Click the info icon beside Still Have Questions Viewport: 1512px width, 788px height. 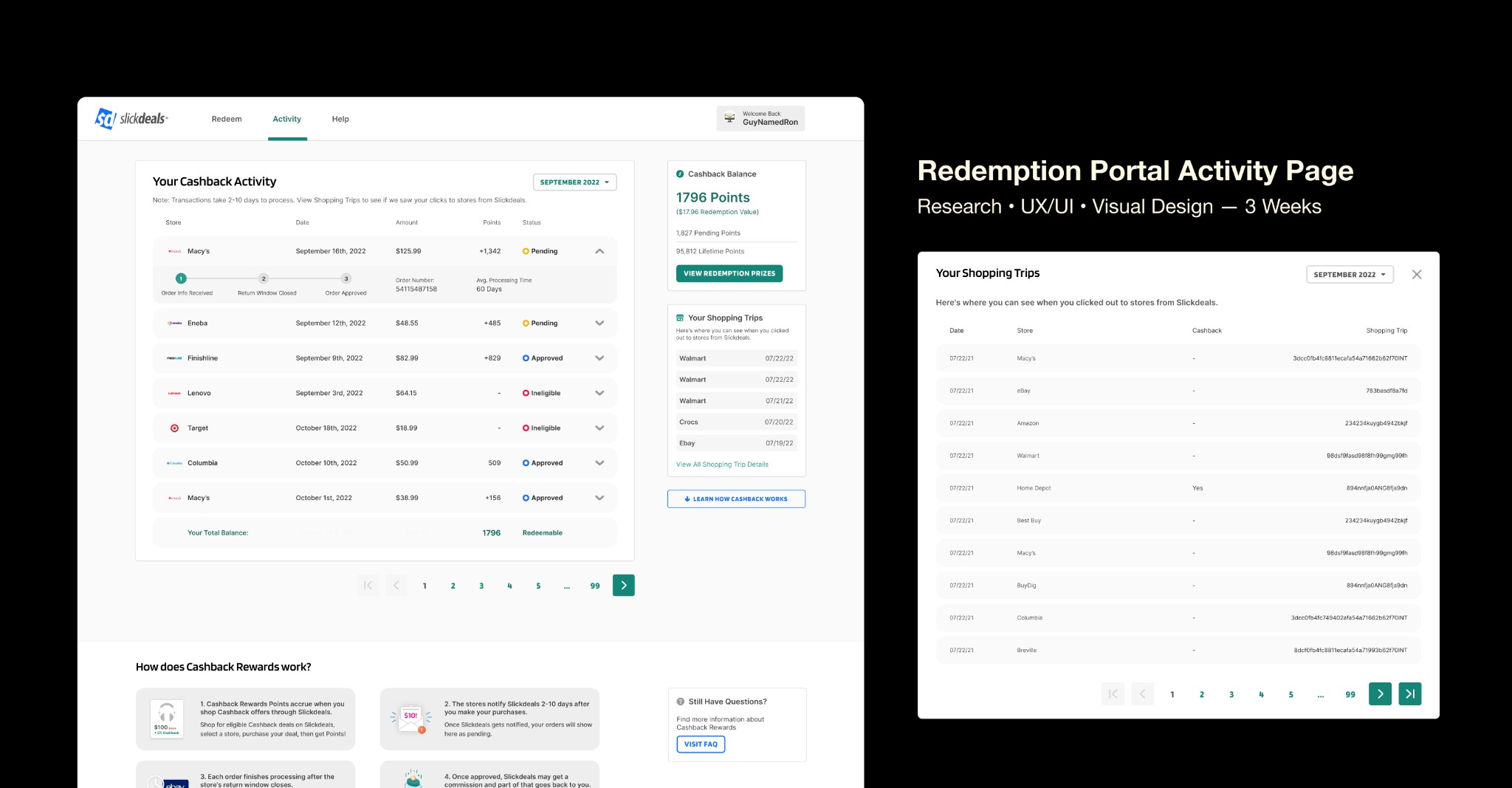pyautogui.click(x=679, y=701)
